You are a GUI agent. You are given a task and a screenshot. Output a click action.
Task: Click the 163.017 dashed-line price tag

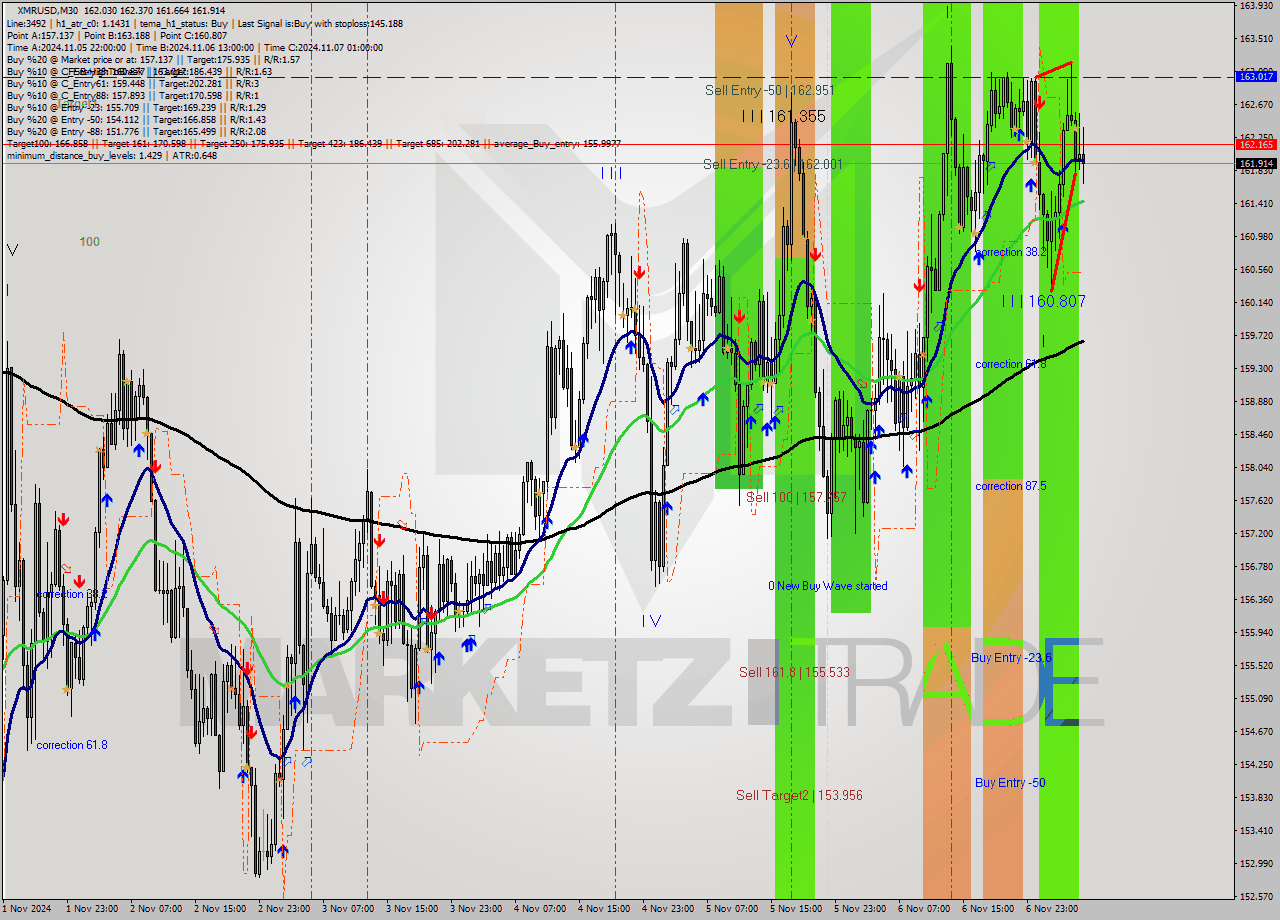tap(1257, 76)
